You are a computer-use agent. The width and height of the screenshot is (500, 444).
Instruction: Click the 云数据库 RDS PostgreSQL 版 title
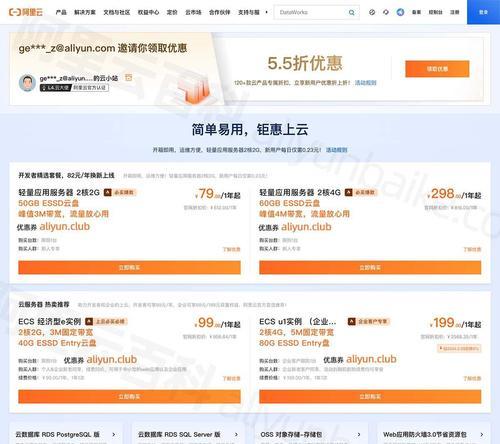click(58, 434)
